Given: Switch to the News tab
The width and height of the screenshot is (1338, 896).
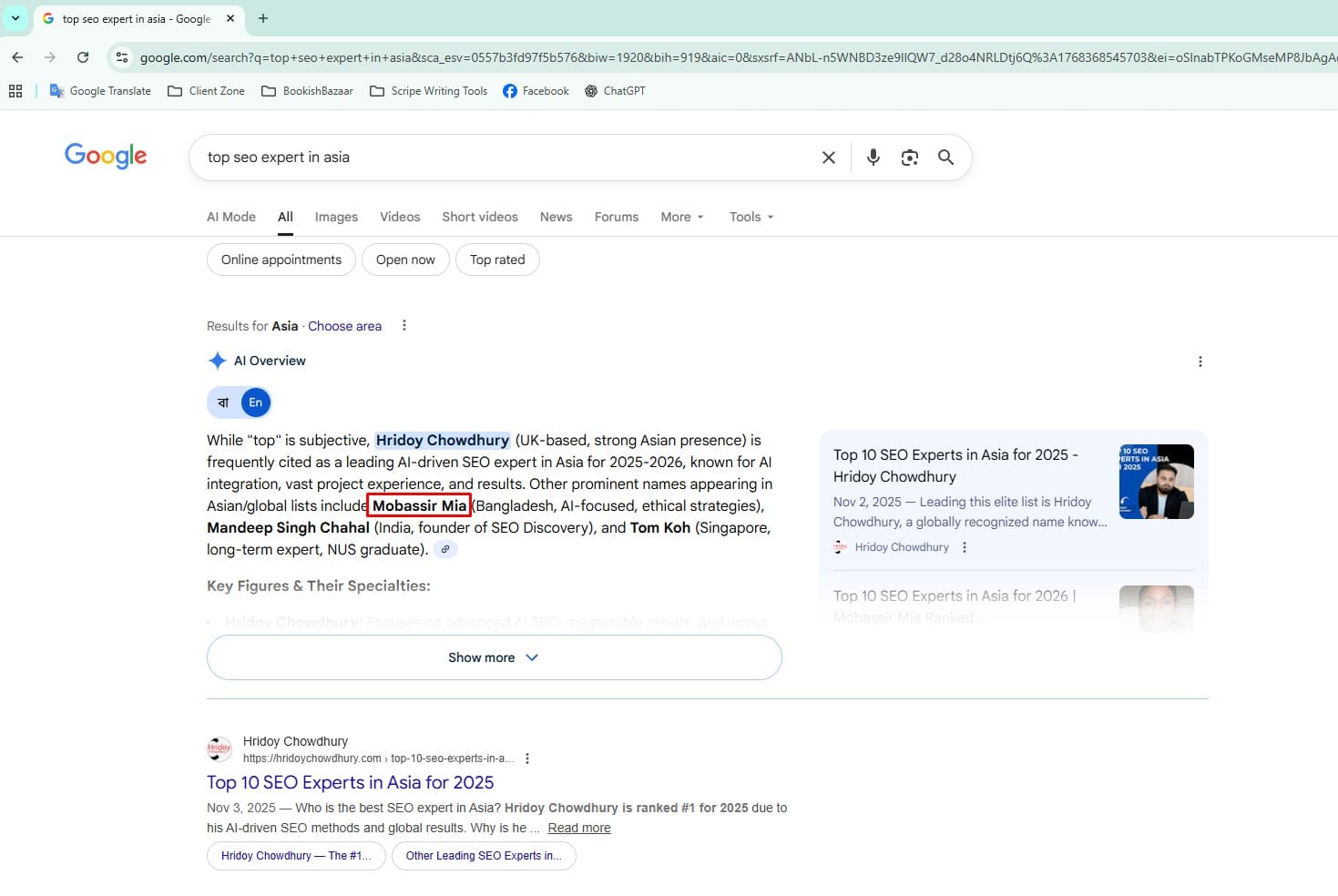Looking at the screenshot, I should coord(556,217).
